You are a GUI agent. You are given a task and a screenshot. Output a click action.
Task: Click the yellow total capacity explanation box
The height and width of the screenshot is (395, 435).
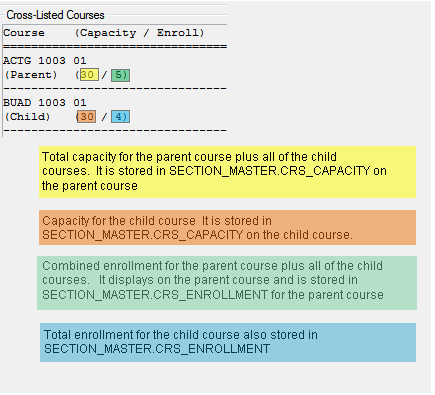click(227, 172)
